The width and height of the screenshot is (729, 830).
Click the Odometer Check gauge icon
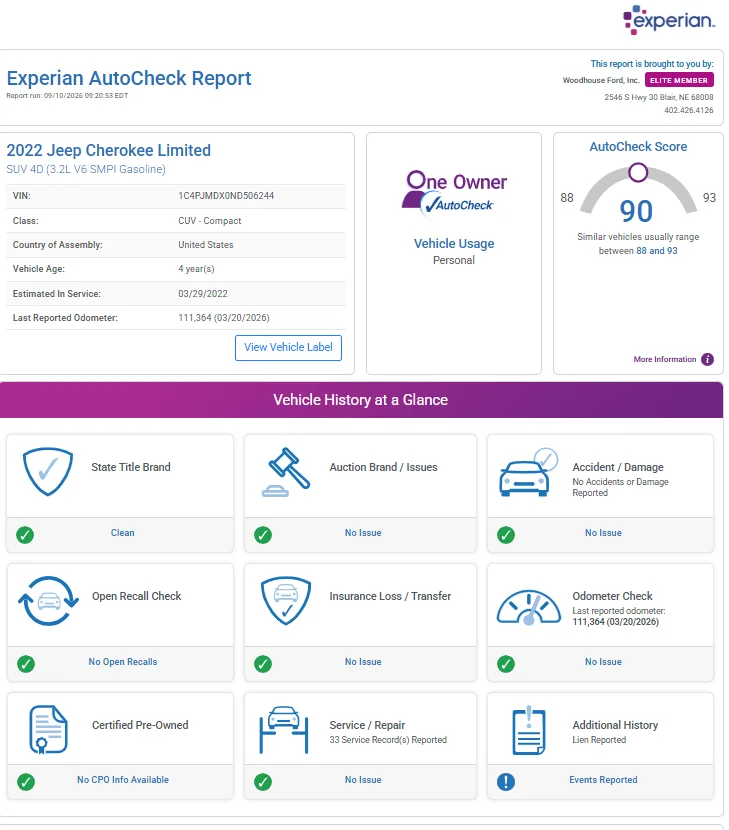[x=528, y=607]
